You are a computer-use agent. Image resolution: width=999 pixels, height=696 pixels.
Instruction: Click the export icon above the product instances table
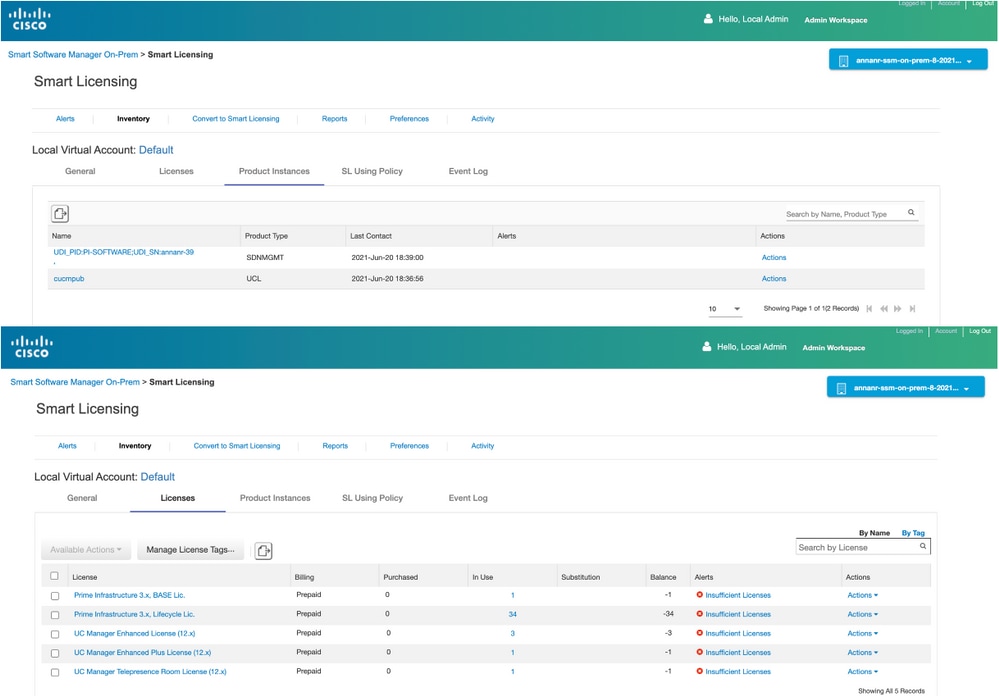coord(60,214)
